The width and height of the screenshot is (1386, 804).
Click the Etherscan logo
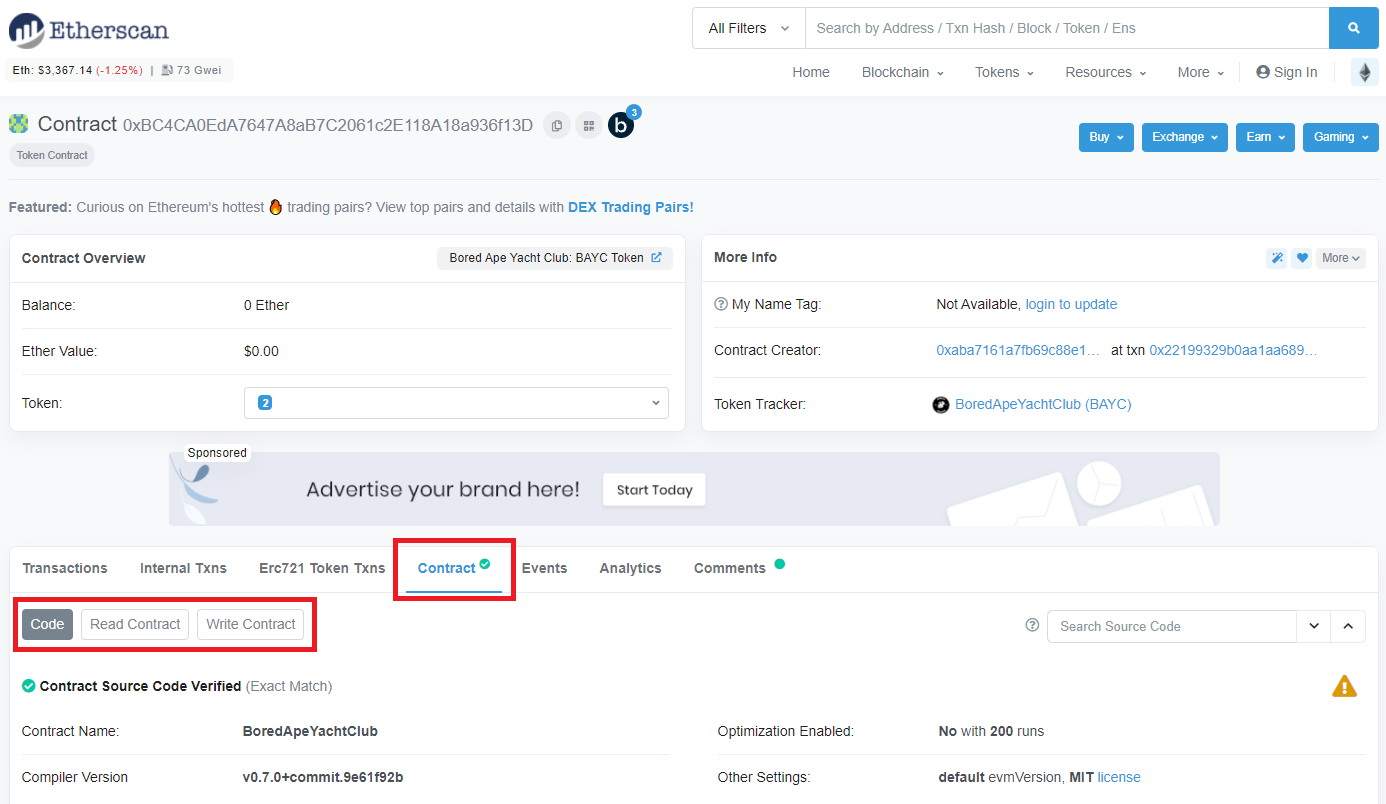click(x=89, y=30)
